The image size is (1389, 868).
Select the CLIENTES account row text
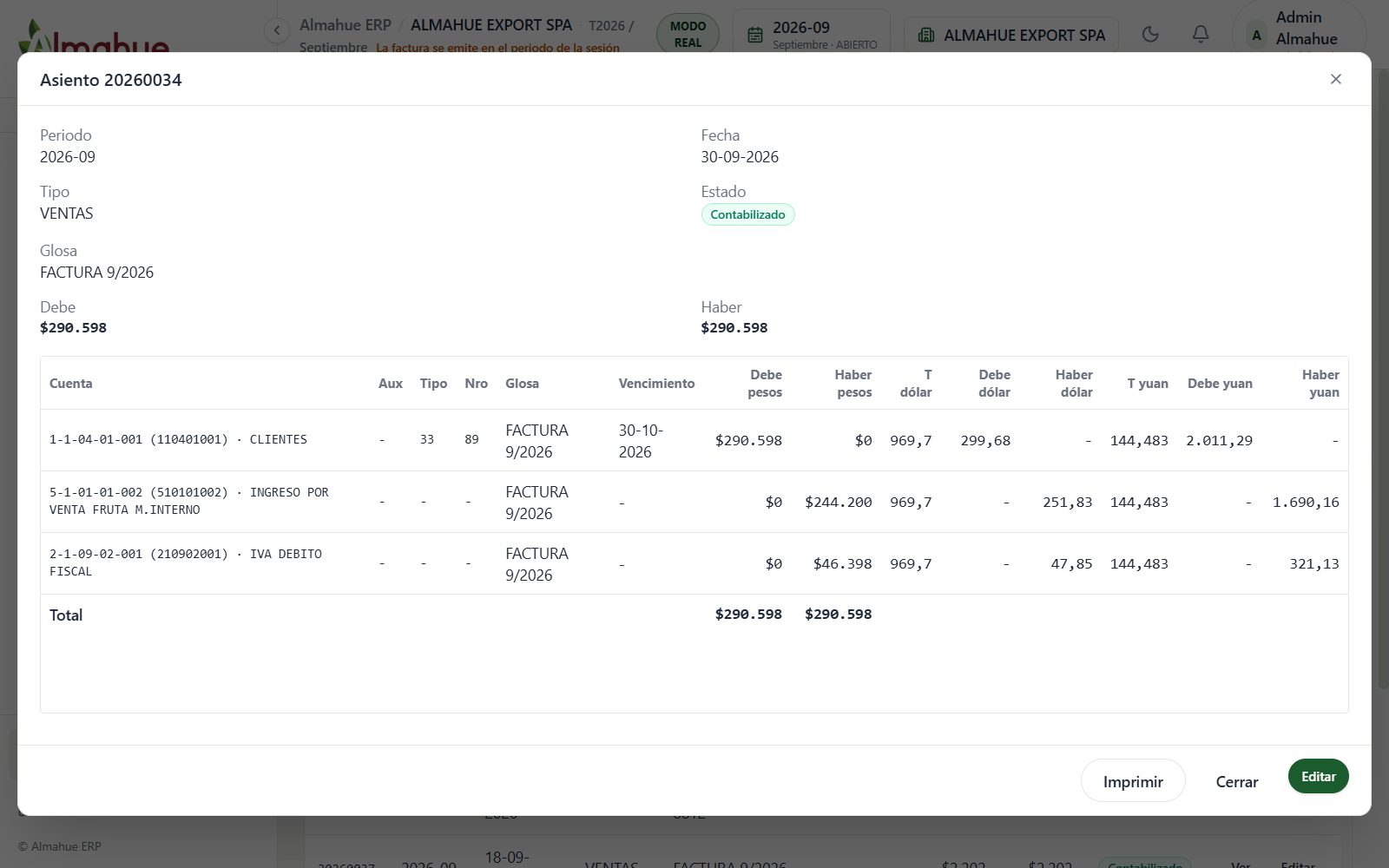178,439
